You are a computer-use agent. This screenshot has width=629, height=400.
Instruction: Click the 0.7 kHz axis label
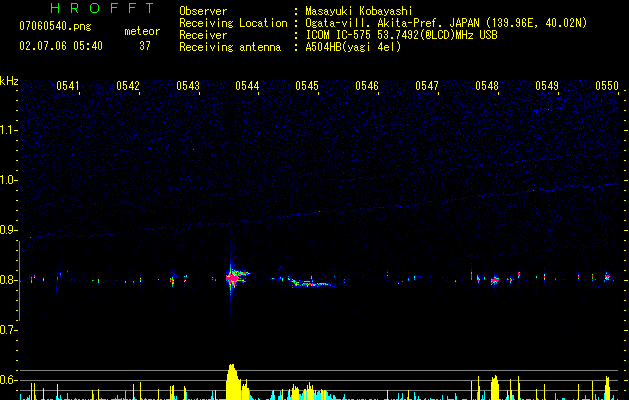8,330
